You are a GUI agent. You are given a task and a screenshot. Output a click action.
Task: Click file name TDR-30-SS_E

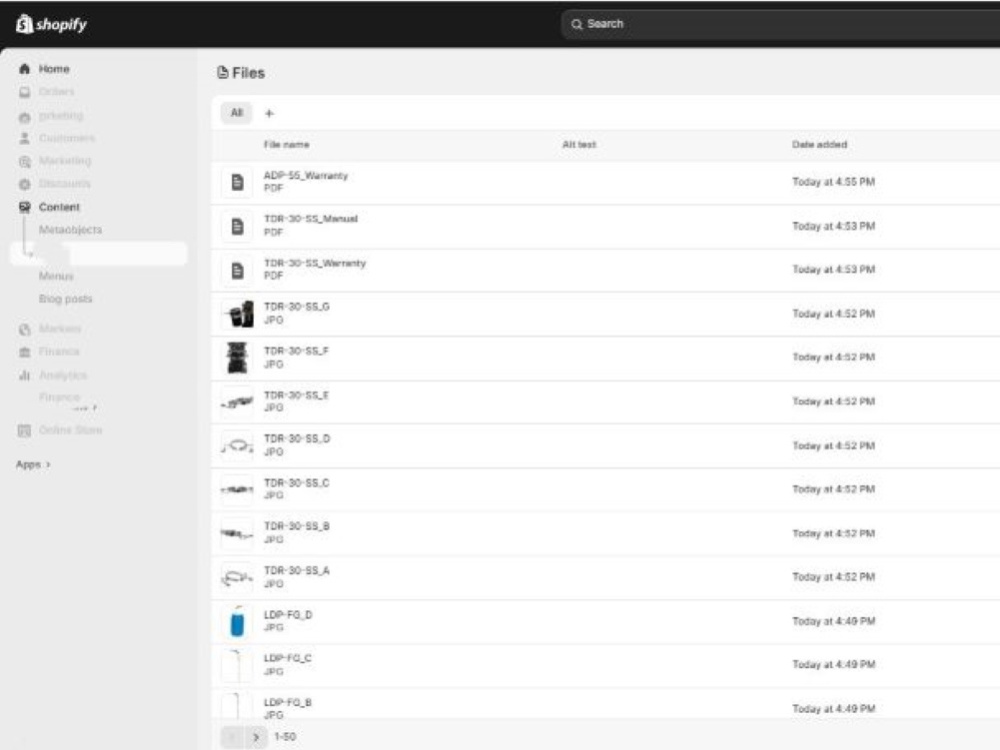(x=297, y=395)
